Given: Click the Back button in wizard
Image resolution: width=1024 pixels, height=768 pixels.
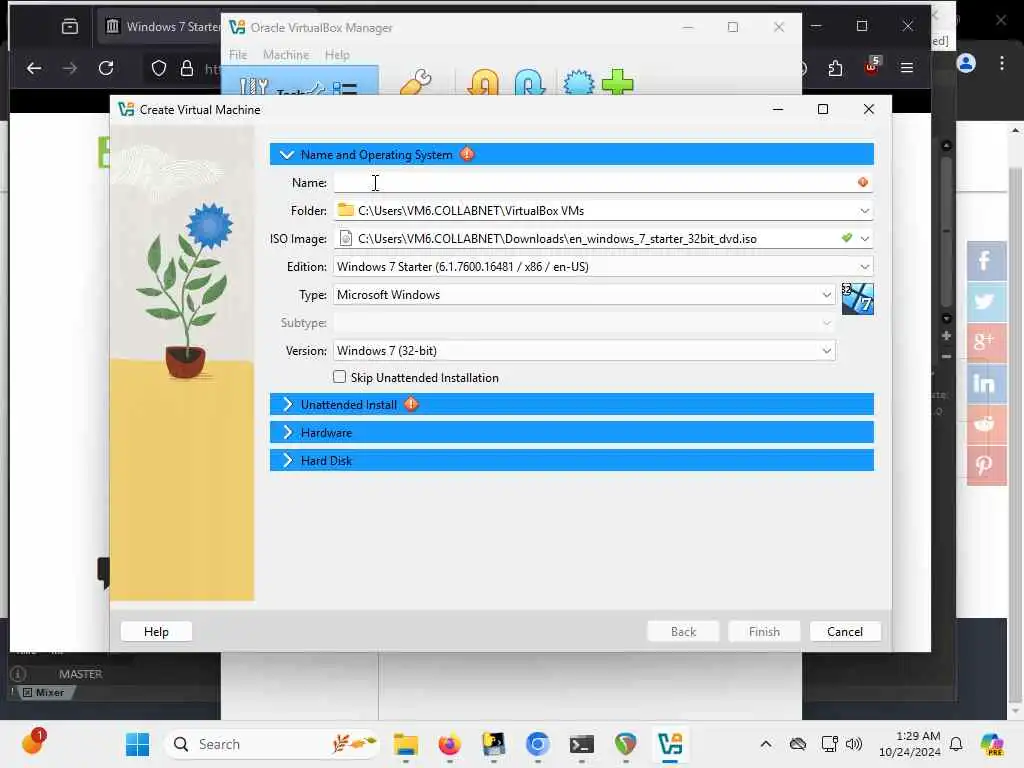Looking at the screenshot, I should click(683, 632).
